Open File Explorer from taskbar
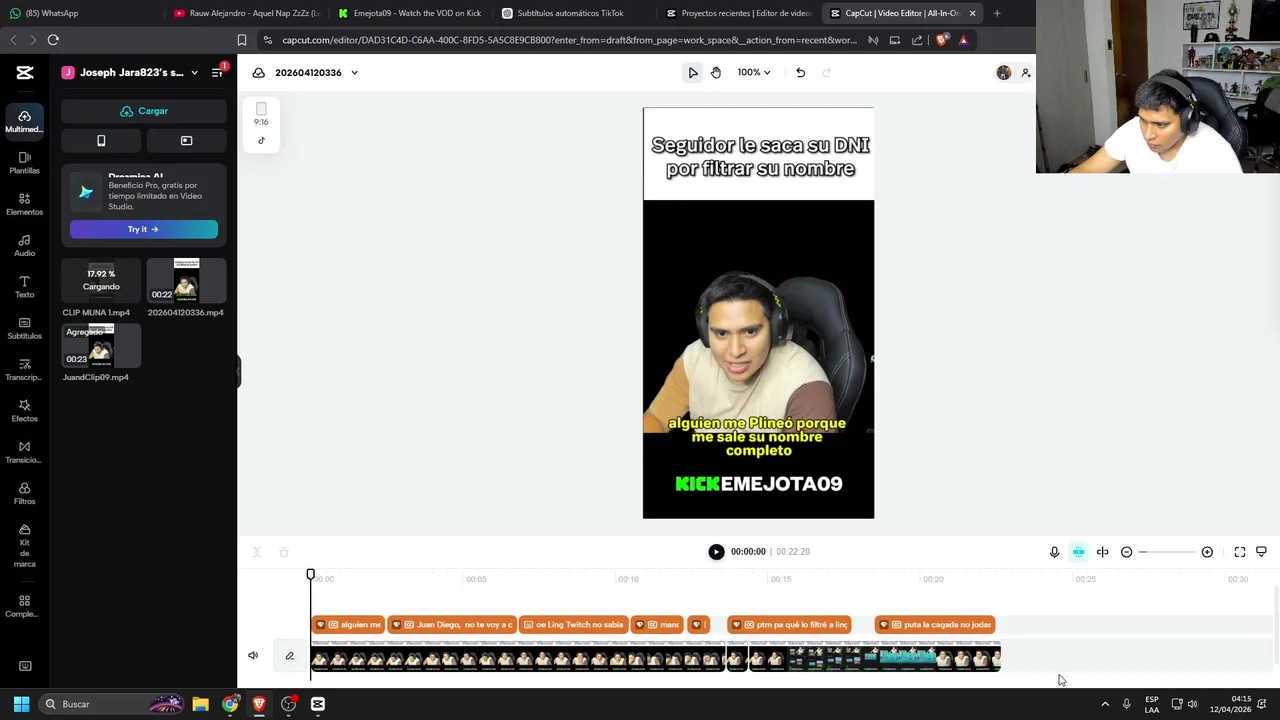1280x720 pixels. pyautogui.click(x=200, y=704)
